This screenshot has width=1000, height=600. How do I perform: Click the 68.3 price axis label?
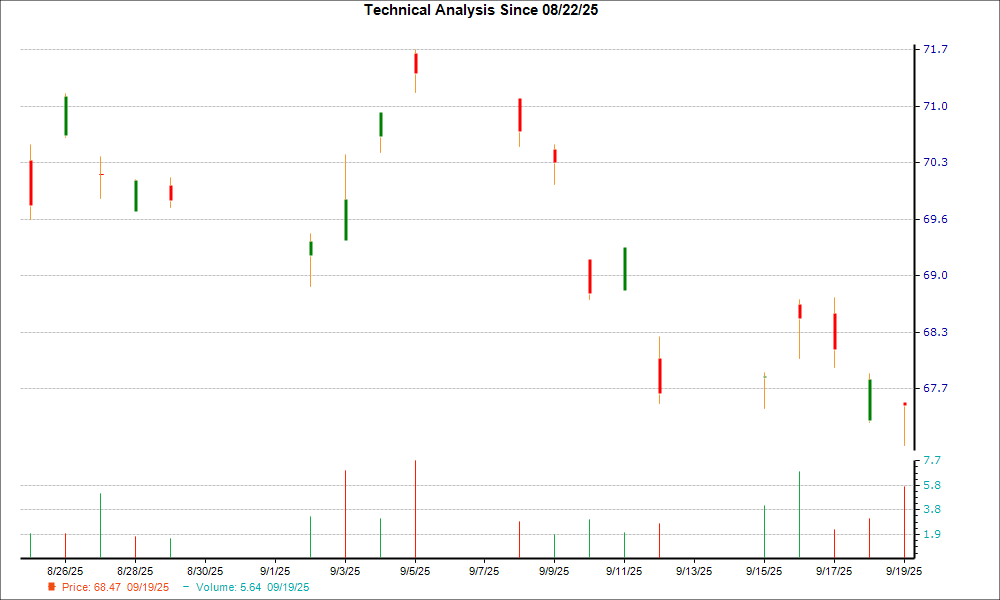[x=935, y=332]
